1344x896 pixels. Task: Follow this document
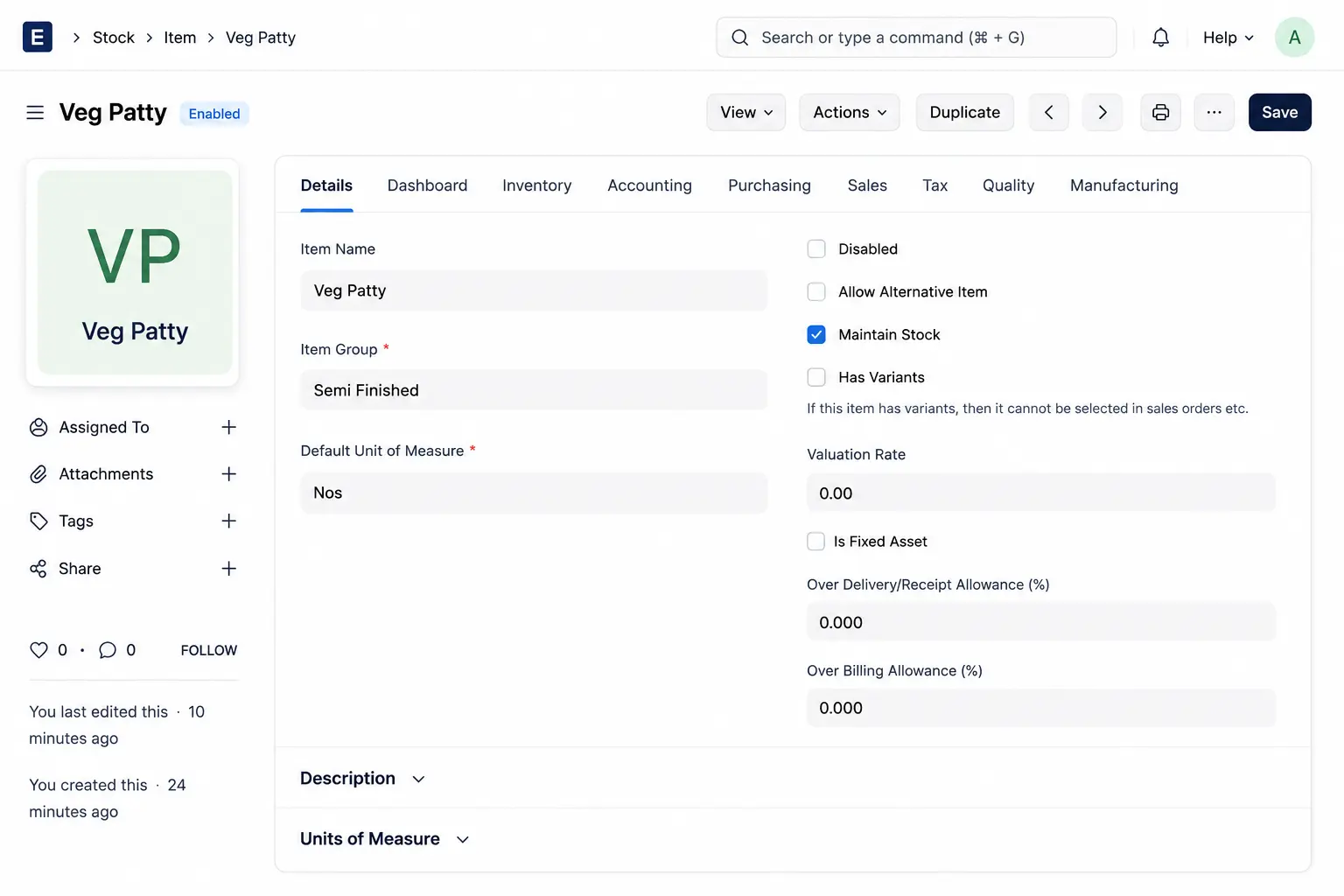coord(208,650)
